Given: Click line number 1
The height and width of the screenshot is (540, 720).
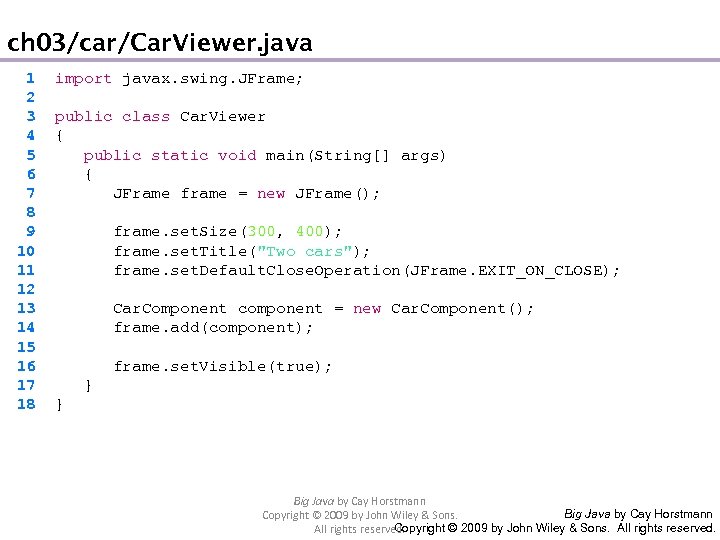Looking at the screenshot, I should point(30,79).
